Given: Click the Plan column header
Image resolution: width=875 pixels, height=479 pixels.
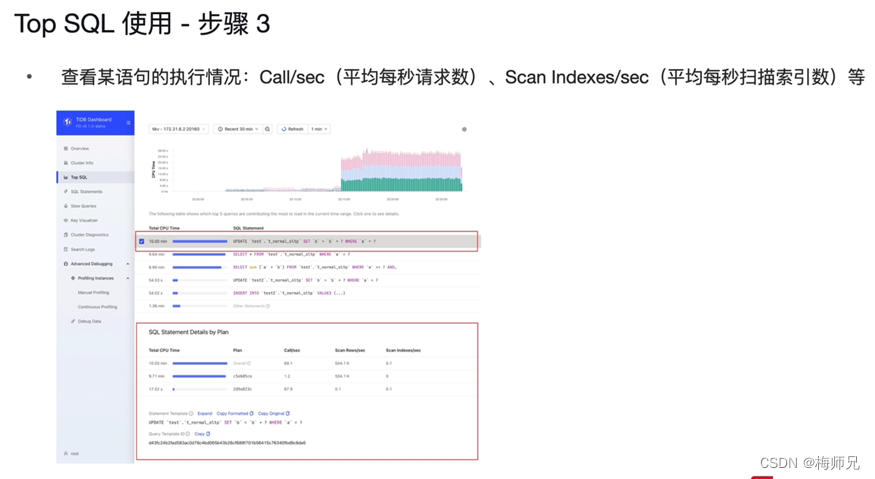Looking at the screenshot, I should tap(238, 351).
